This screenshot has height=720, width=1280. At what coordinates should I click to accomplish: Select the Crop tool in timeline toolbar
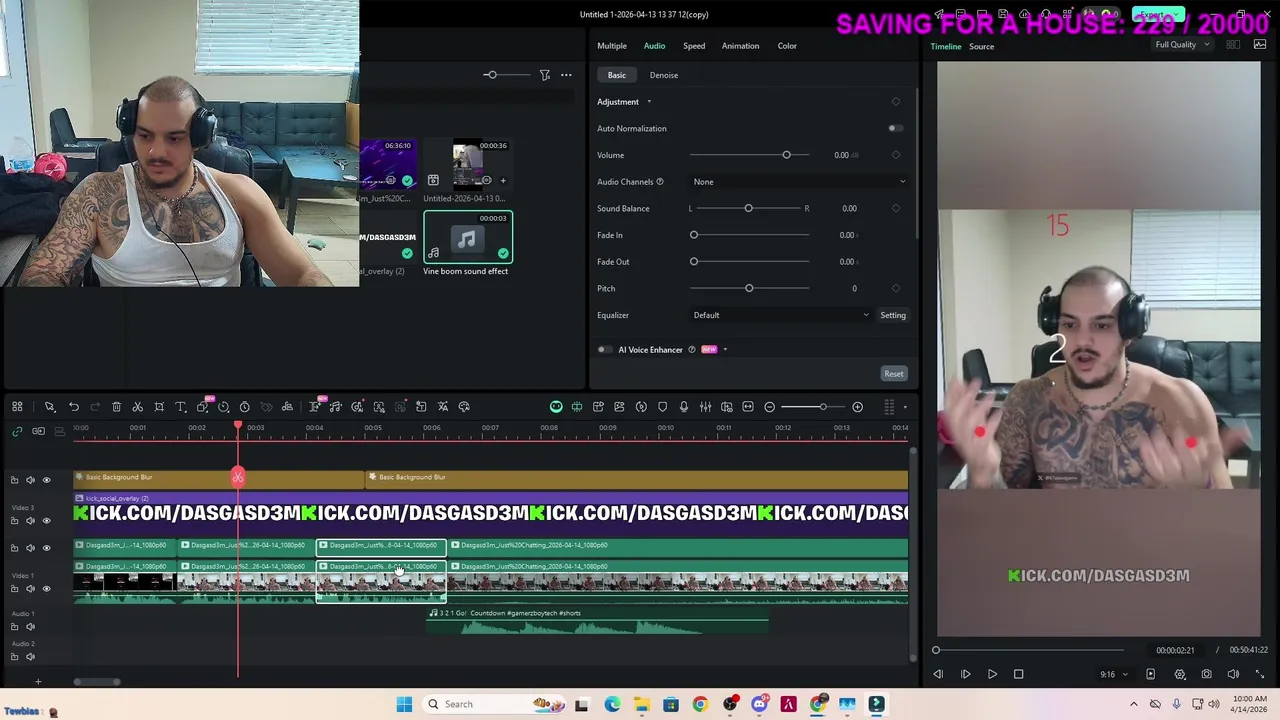point(159,407)
